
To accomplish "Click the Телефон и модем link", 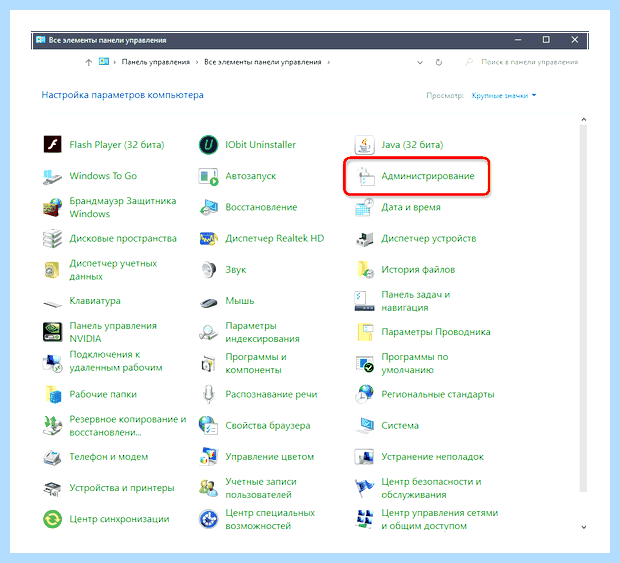I will point(109,457).
